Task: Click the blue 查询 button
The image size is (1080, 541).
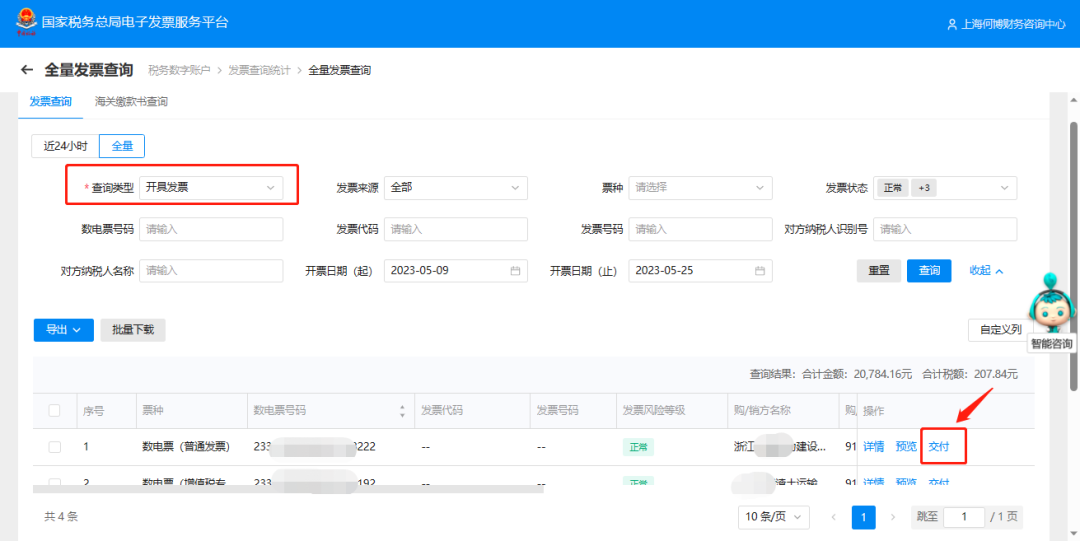Action: tap(929, 271)
